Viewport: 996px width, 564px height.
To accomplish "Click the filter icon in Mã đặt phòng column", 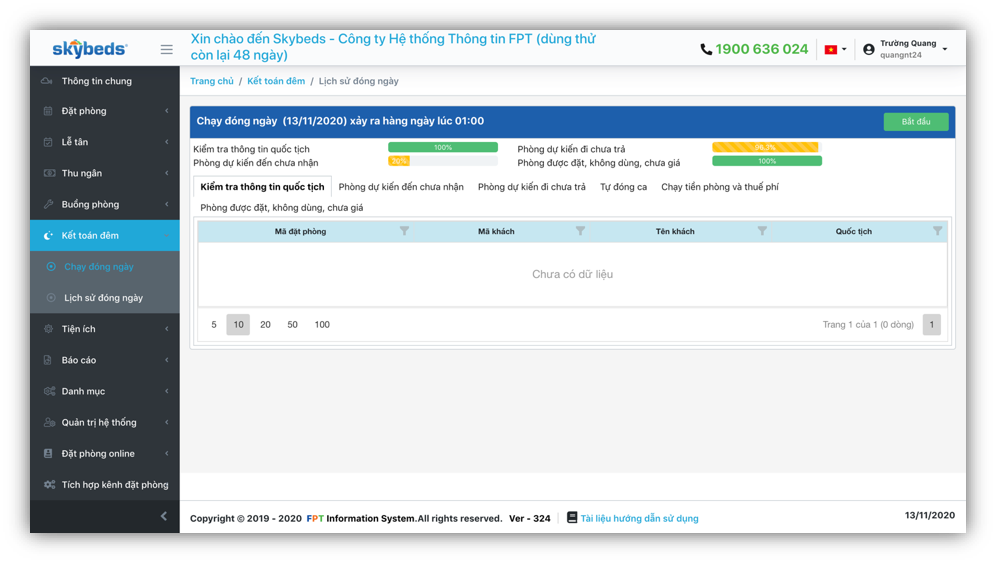I will point(404,231).
